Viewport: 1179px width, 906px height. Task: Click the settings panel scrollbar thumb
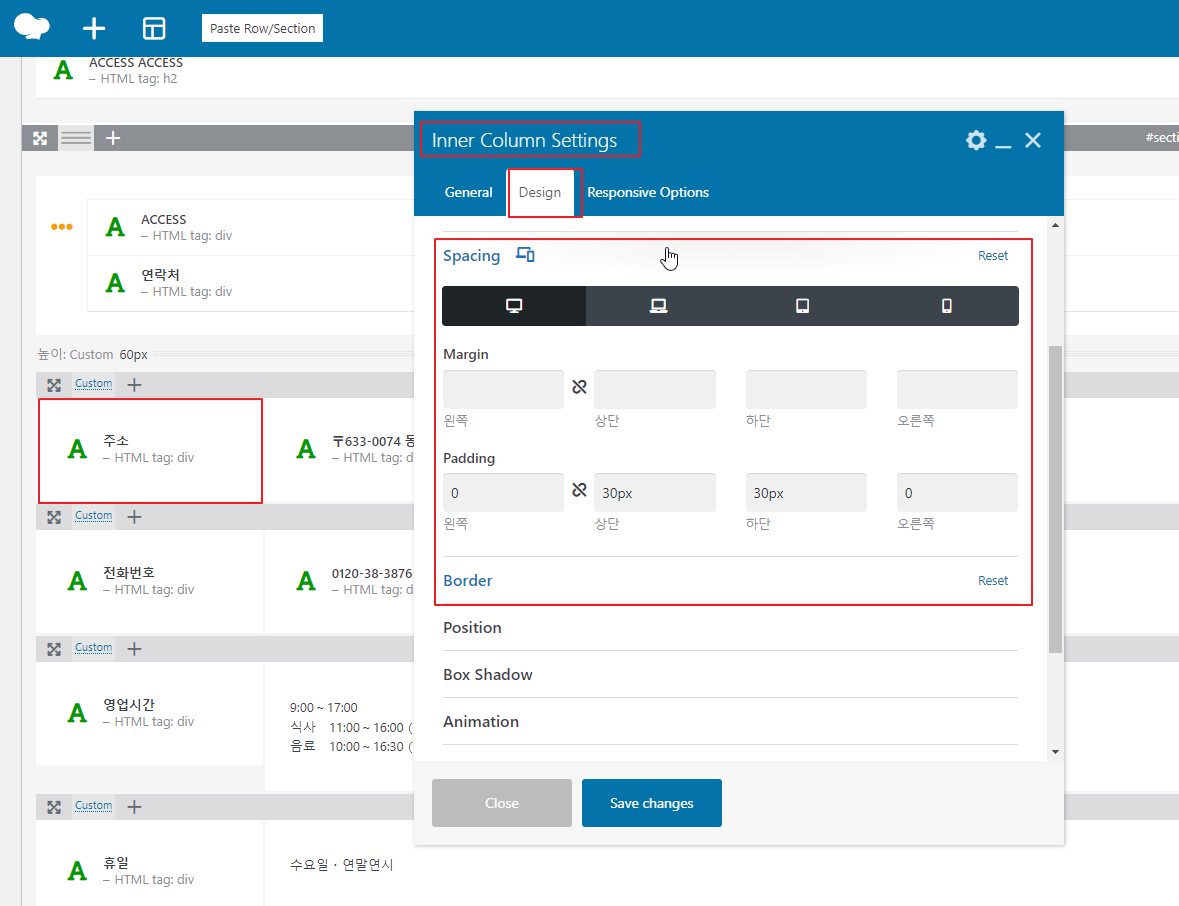(1056, 499)
